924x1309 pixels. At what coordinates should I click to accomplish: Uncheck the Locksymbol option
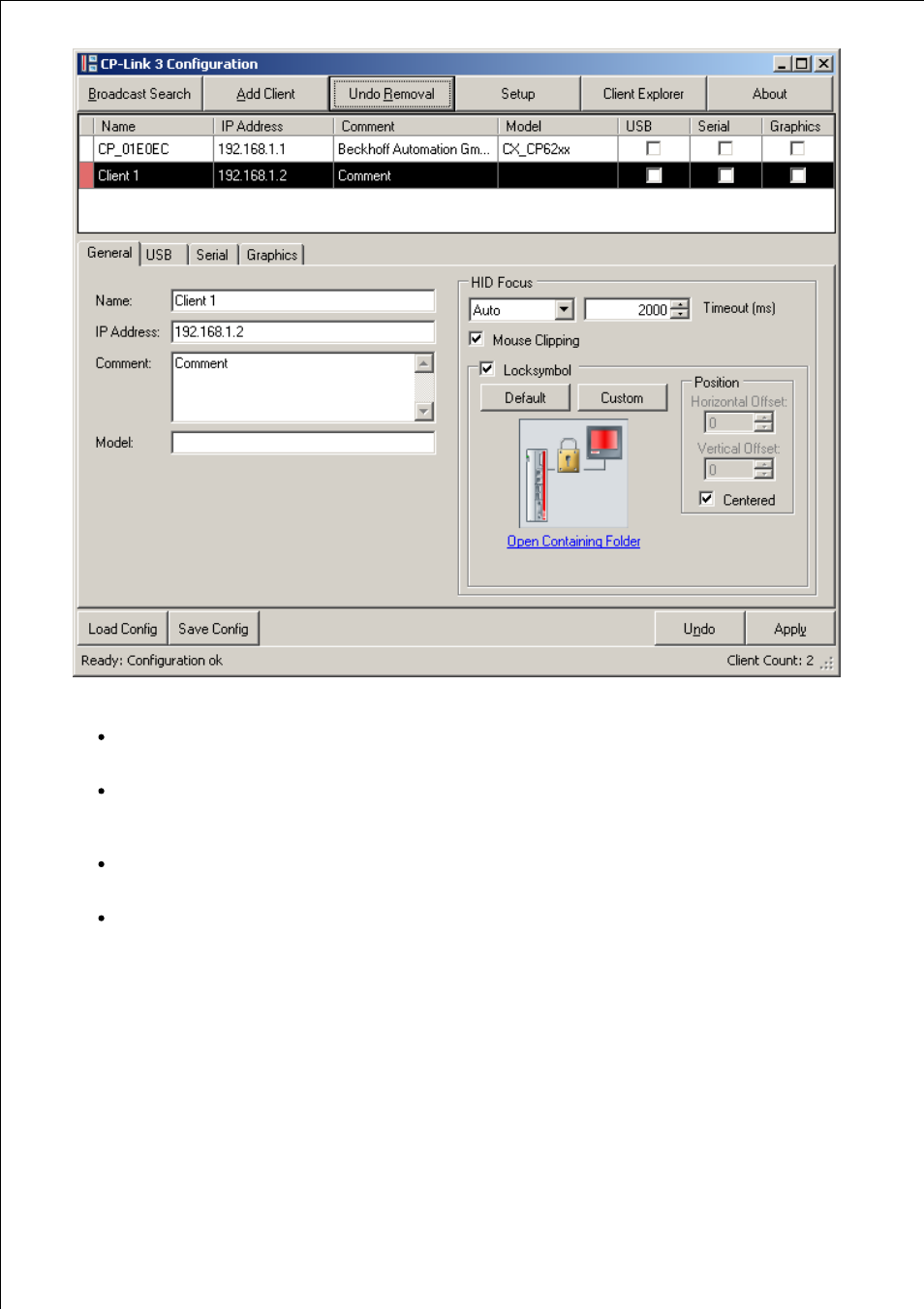pyautogui.click(x=486, y=369)
